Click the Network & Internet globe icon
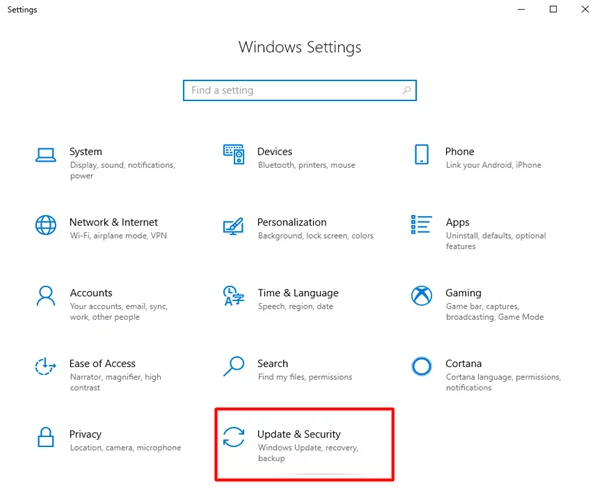The width and height of the screenshot is (600, 503). tap(45, 224)
